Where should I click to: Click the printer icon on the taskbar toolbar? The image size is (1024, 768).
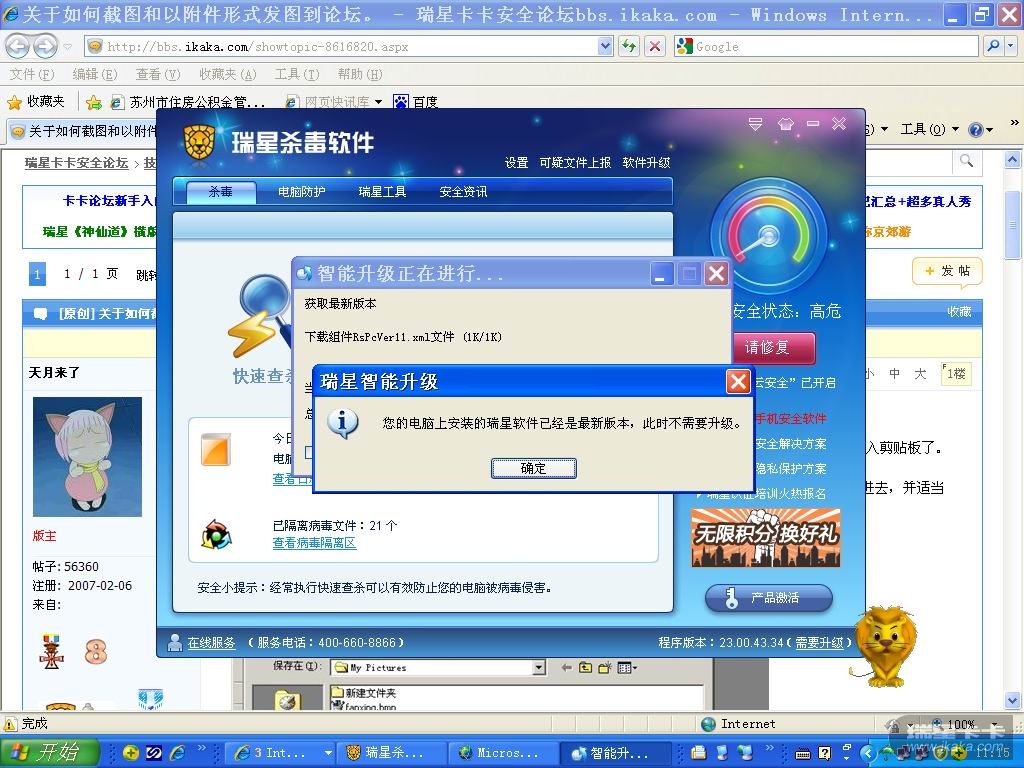tap(698, 753)
